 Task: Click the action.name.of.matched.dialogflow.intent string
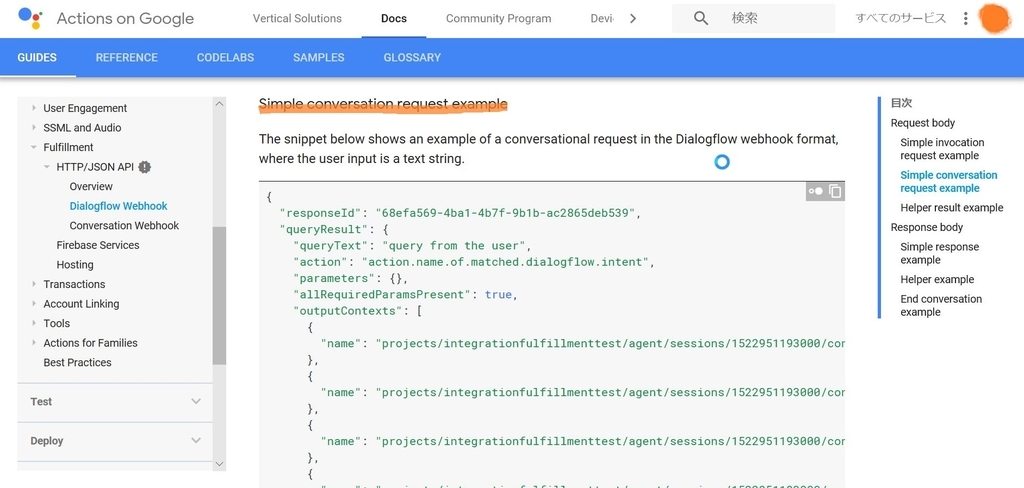(x=505, y=262)
